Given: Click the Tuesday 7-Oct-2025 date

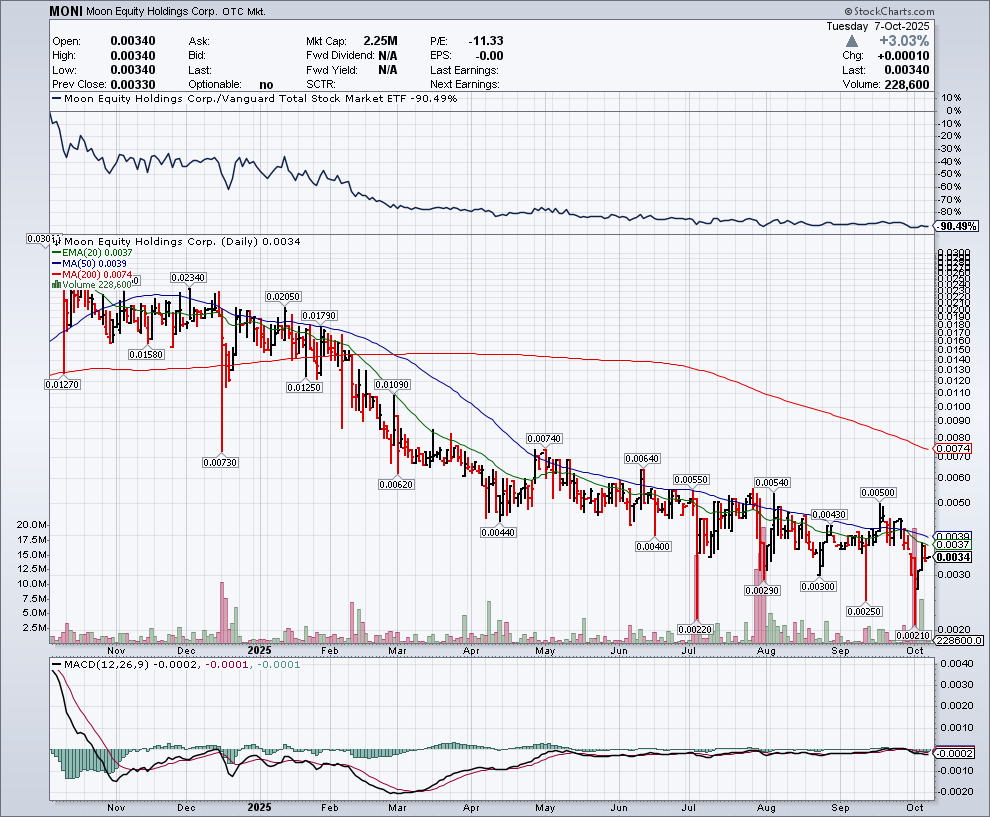Looking at the screenshot, I should [x=878, y=26].
